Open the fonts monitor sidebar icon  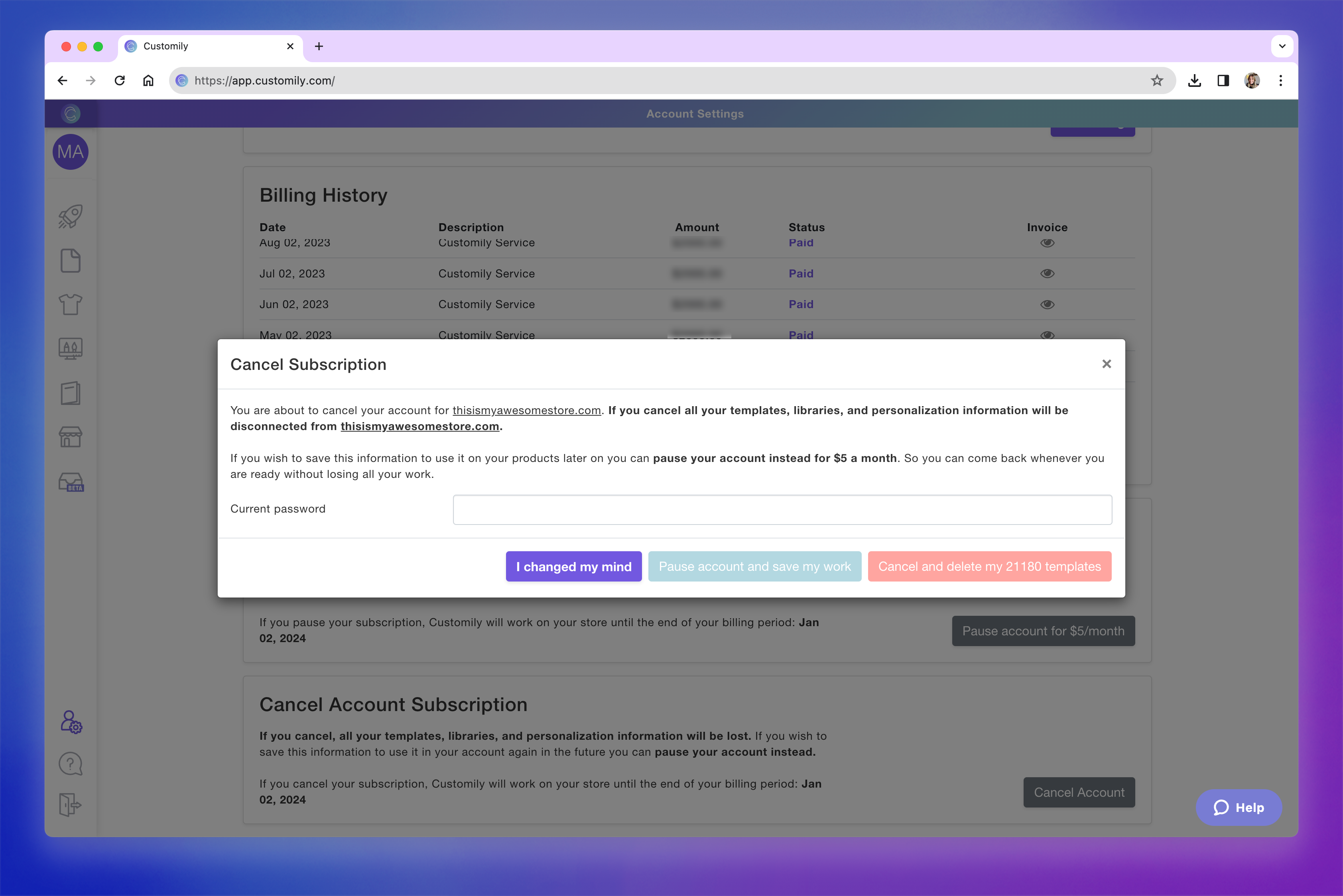pyautogui.click(x=70, y=348)
